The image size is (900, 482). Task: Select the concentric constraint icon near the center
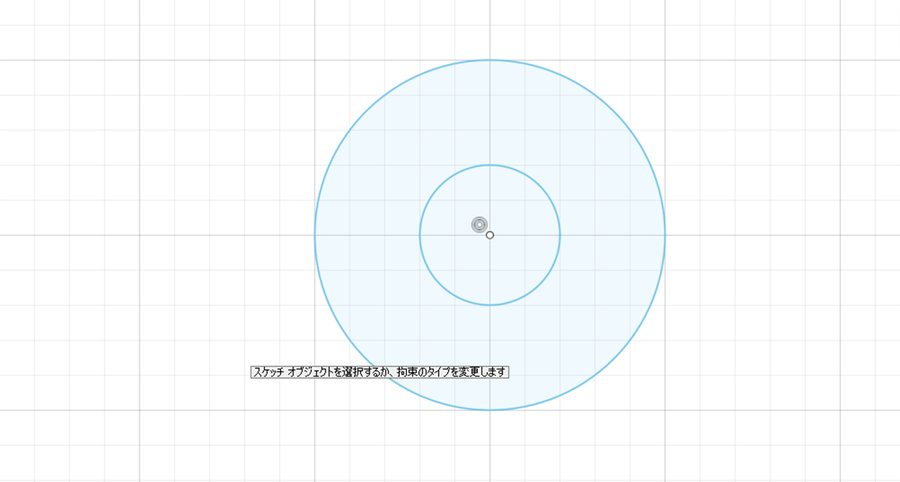click(479, 225)
